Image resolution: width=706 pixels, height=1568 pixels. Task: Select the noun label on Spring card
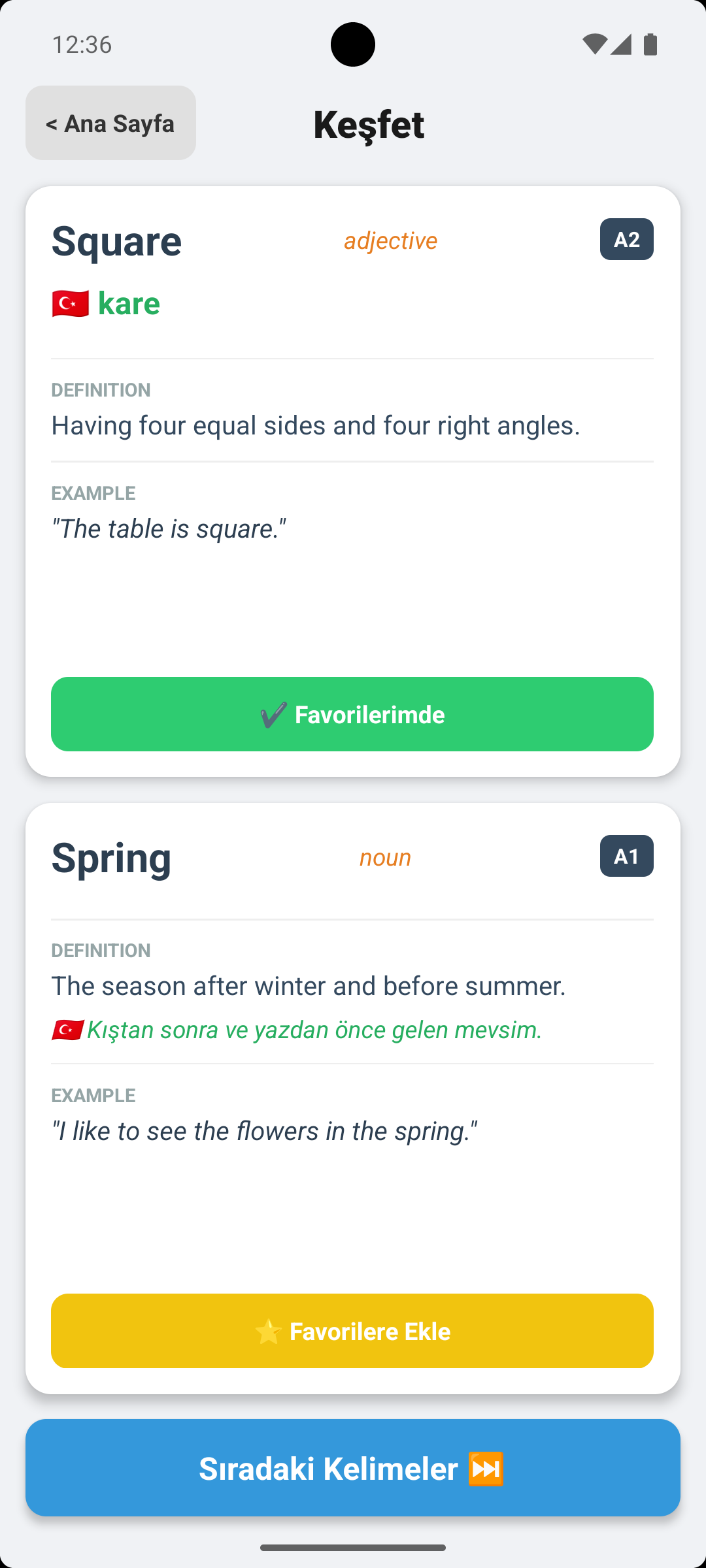pos(385,857)
